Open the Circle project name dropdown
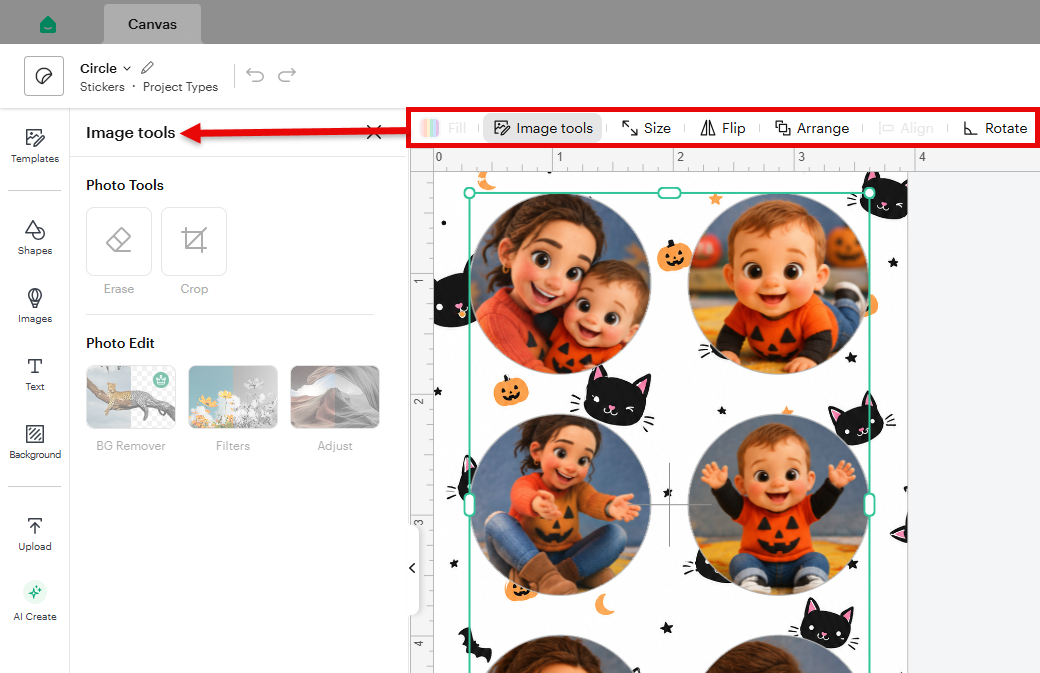Screen dimensions: 1040x673 [105, 68]
